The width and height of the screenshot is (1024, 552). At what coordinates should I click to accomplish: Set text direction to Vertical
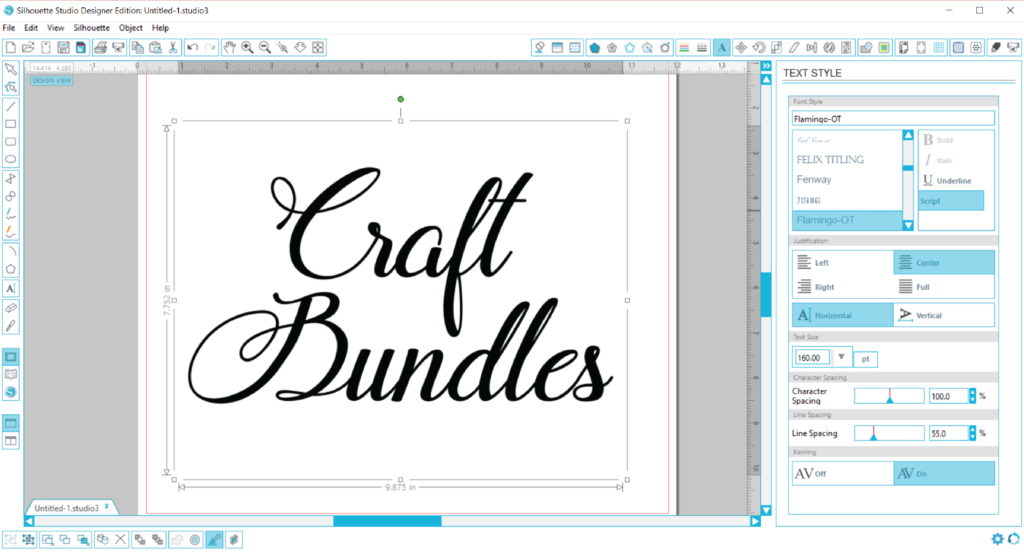pyautogui.click(x=944, y=316)
